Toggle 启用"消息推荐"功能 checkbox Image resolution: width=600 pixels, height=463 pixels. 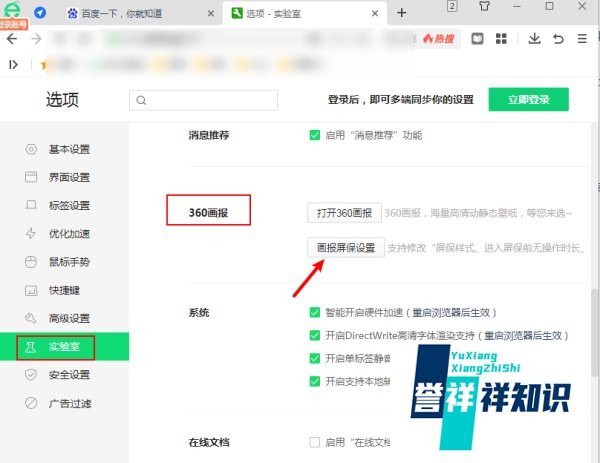click(x=315, y=135)
